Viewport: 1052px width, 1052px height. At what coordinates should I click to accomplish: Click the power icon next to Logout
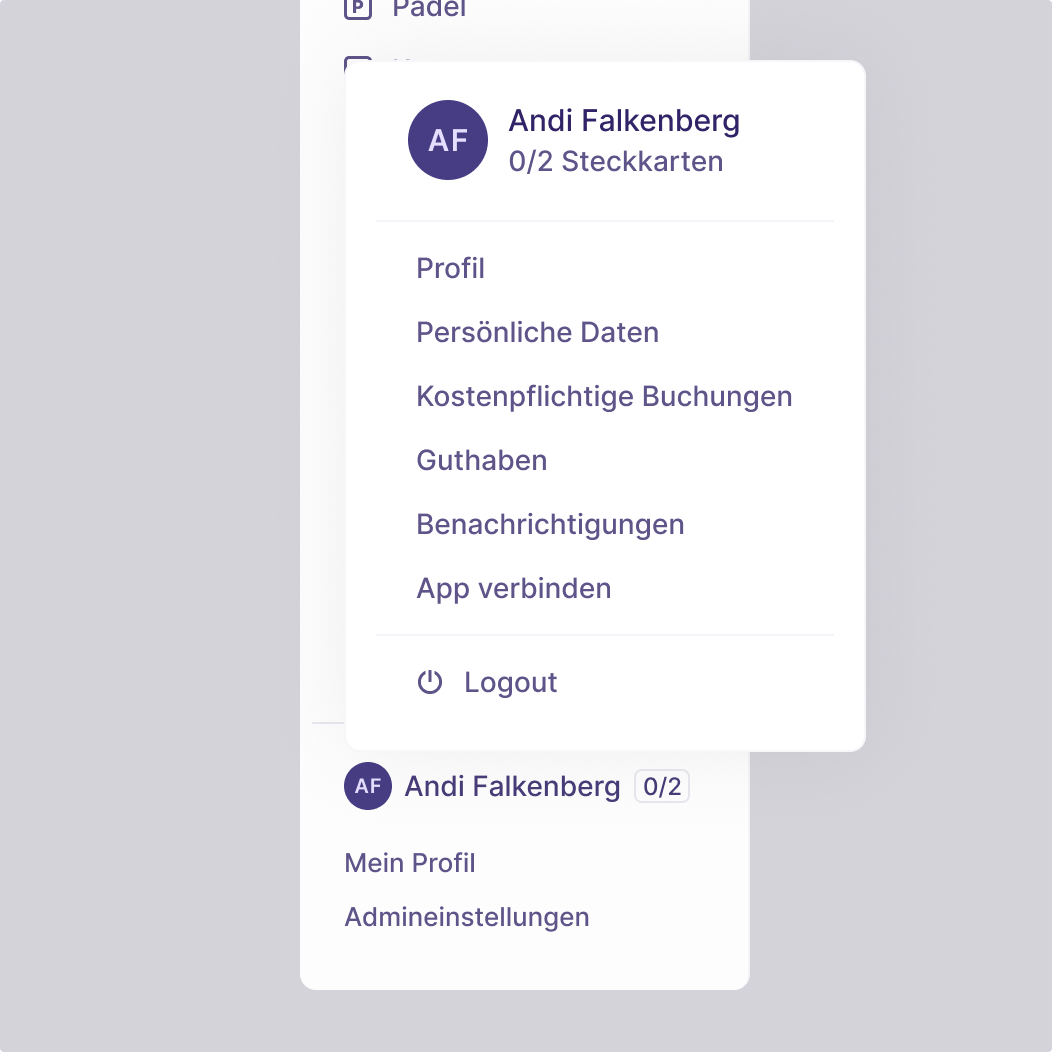pyautogui.click(x=429, y=682)
